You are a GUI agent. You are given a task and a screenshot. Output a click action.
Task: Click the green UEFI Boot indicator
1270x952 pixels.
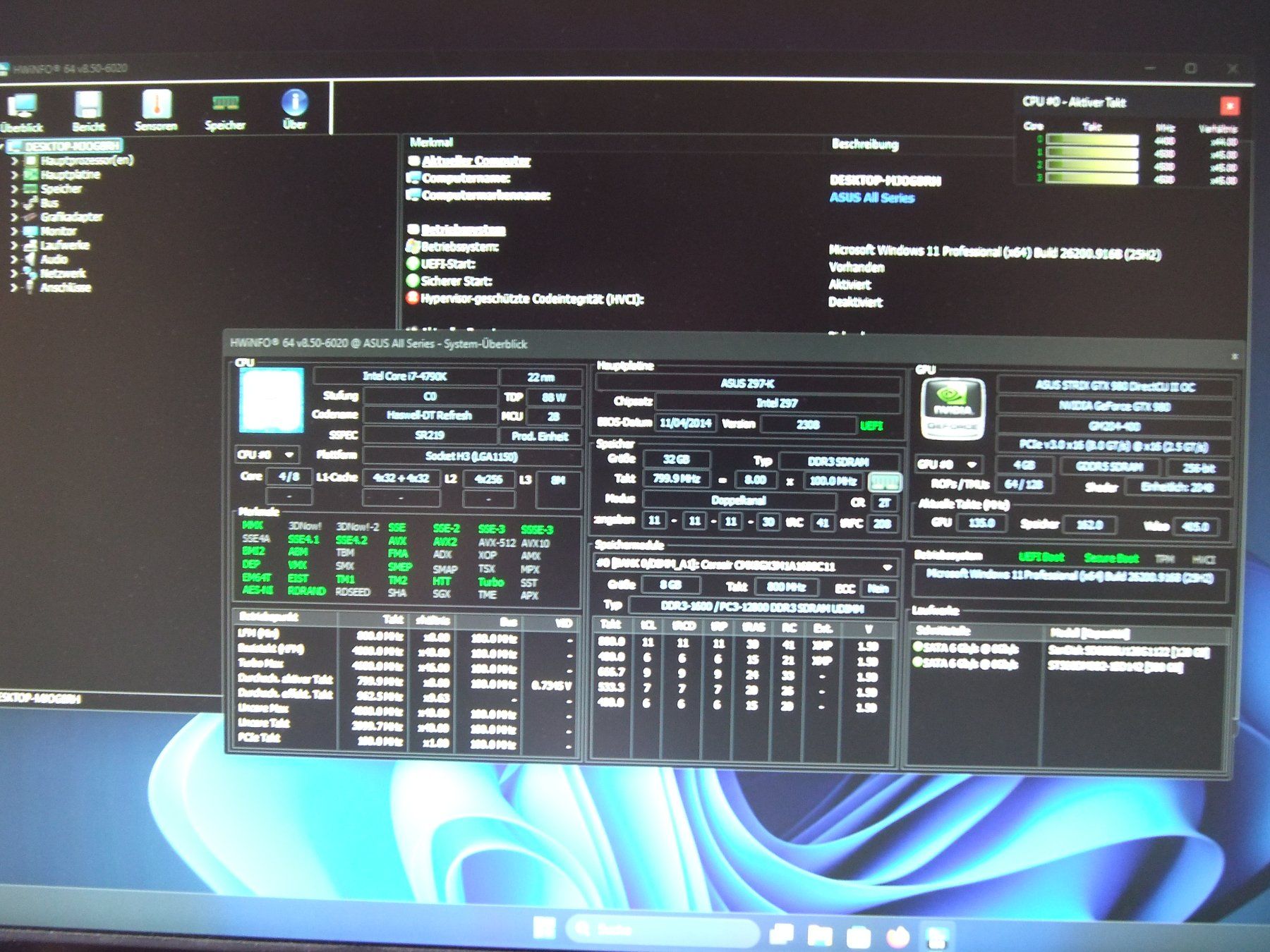click(1041, 557)
